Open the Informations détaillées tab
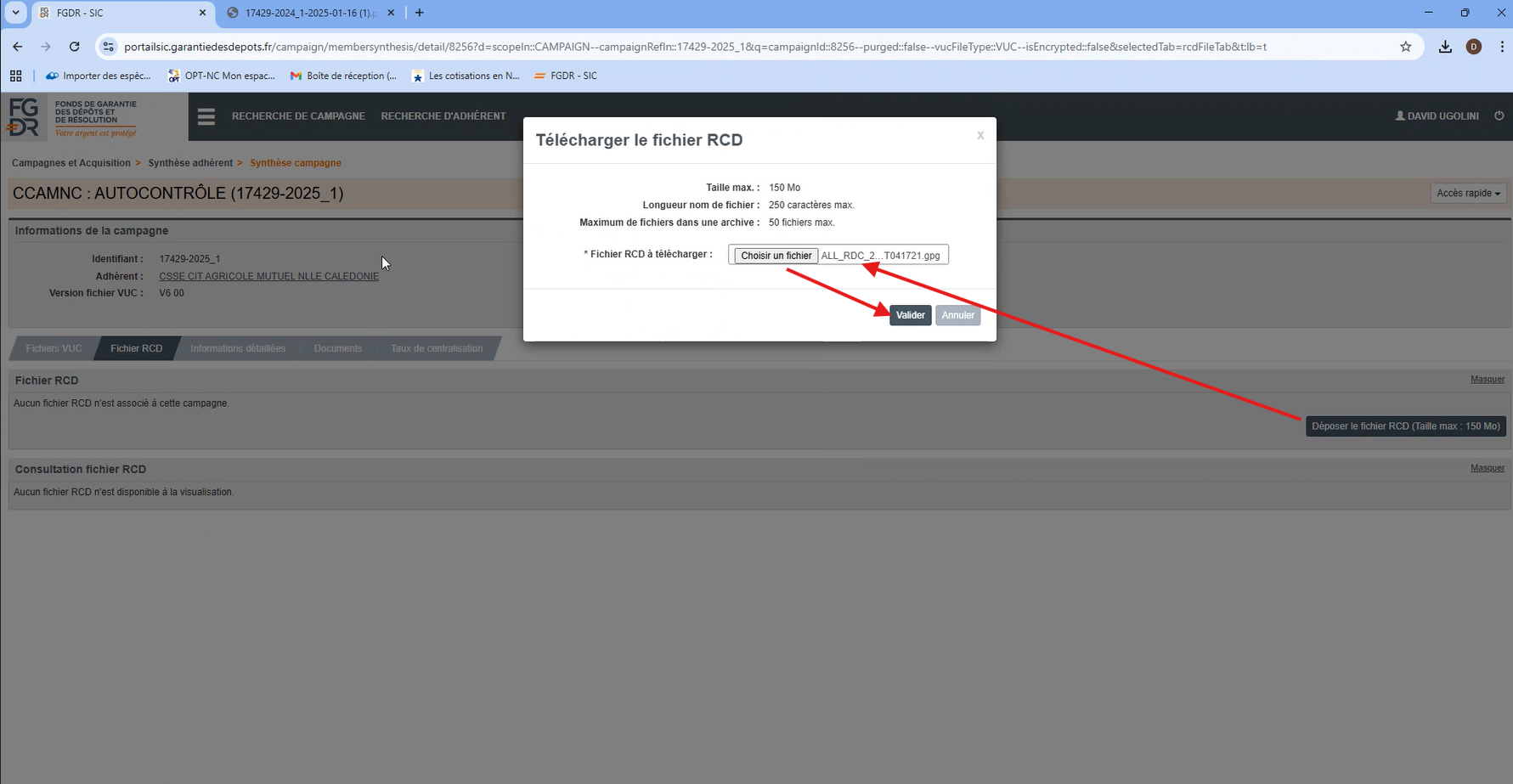Viewport: 1513px width, 784px height. coord(238,348)
